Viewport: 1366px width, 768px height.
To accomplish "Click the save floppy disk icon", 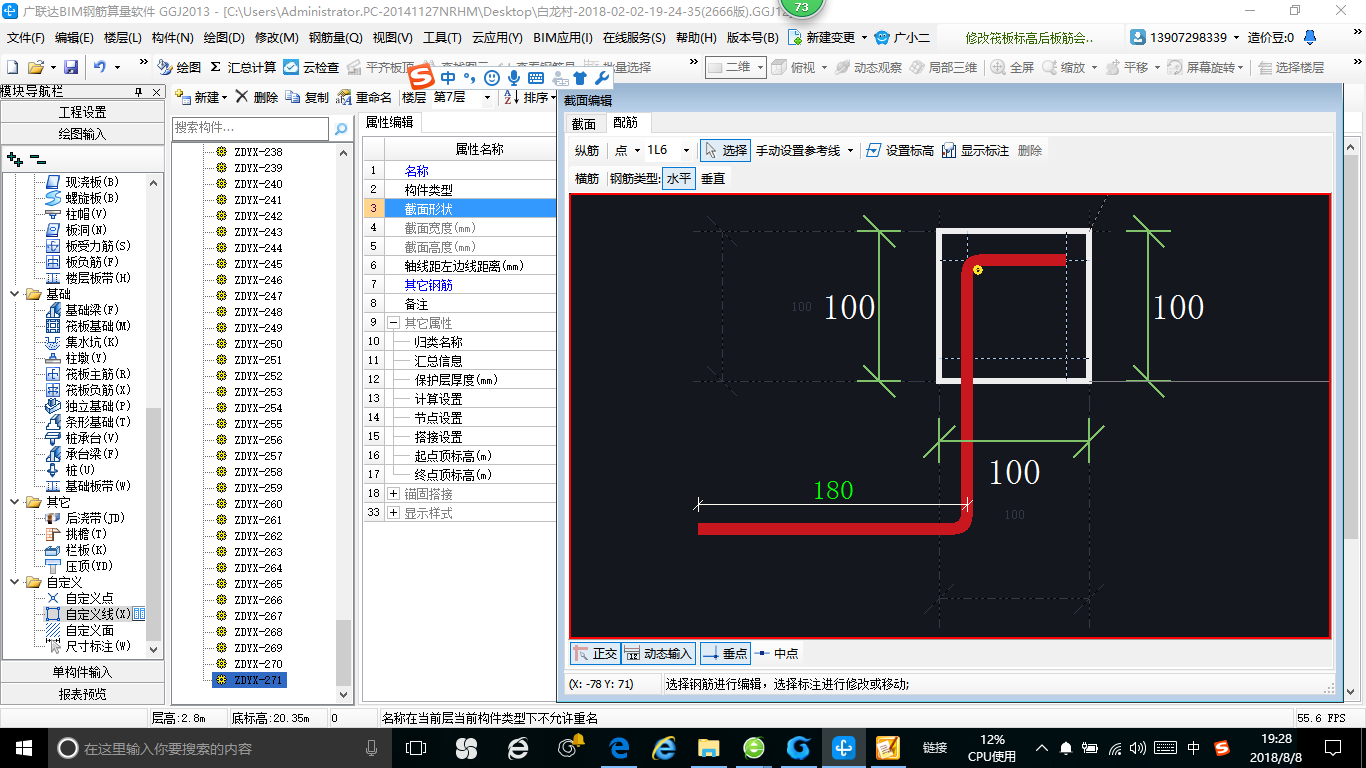I will 71,67.
